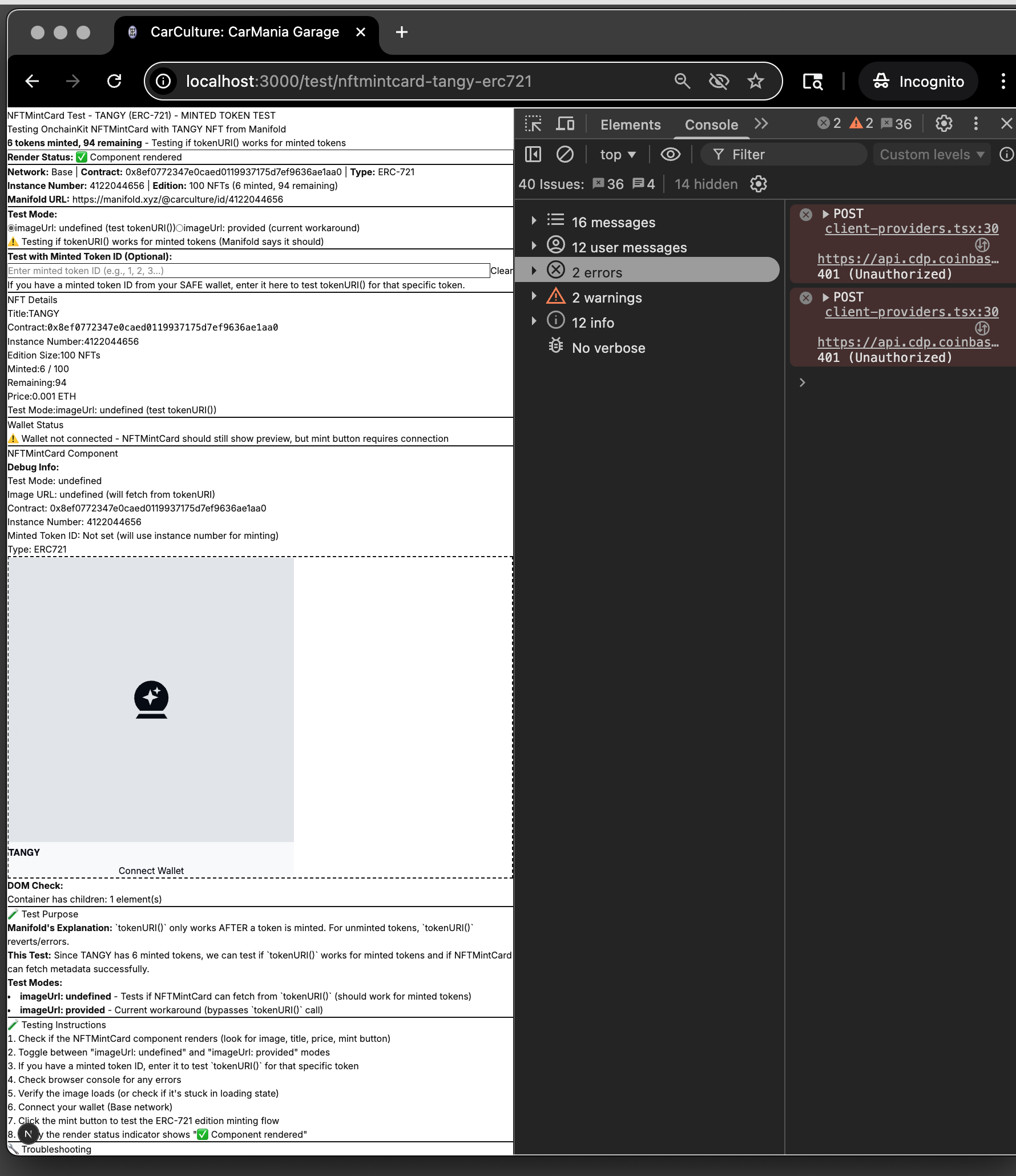This screenshot has width=1016, height=1176.
Task: Open the top context dropdown
Action: coord(618,155)
